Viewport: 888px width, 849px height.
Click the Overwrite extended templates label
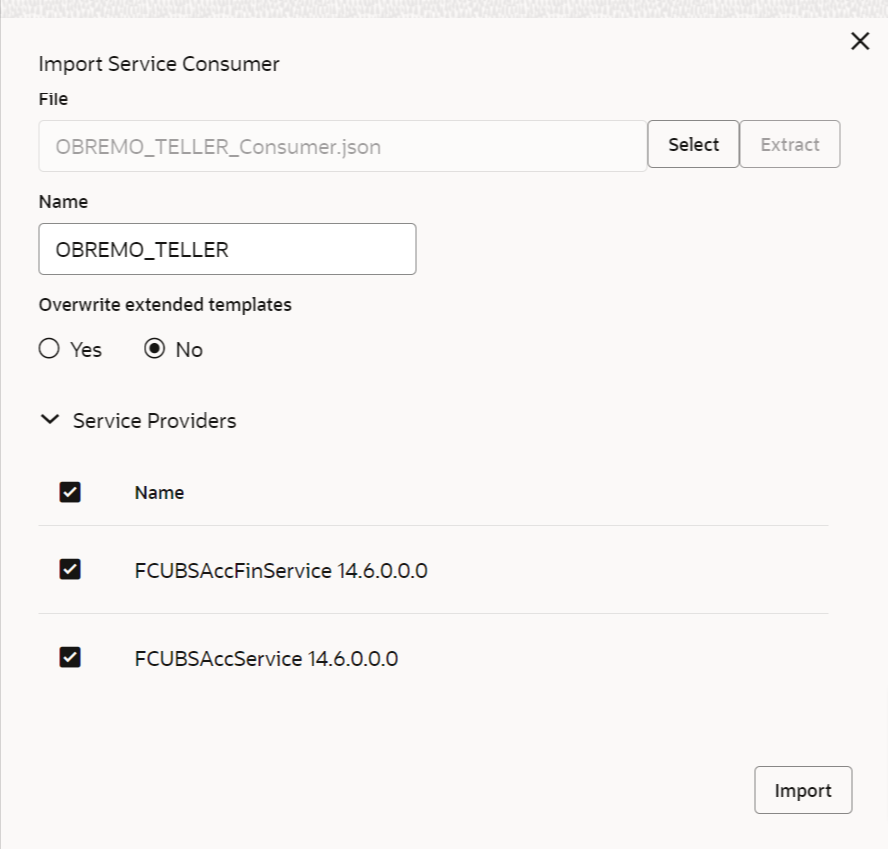coord(165,305)
